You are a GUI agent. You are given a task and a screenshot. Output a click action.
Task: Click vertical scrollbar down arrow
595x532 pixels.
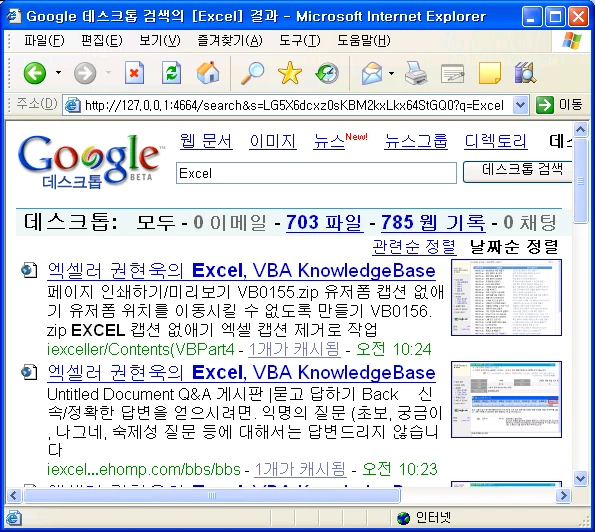point(580,478)
